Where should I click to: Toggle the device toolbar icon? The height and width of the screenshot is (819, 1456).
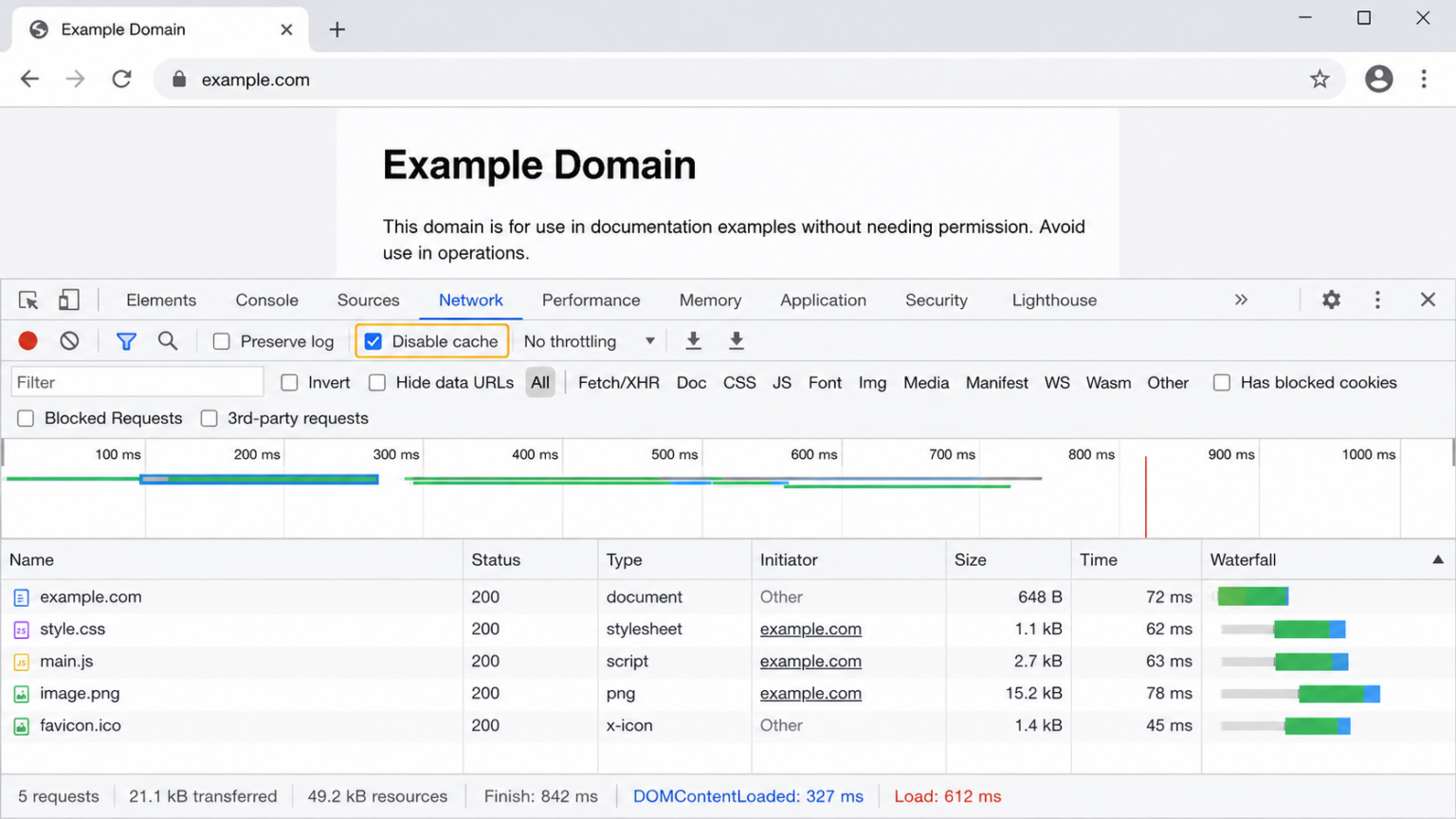coord(68,300)
